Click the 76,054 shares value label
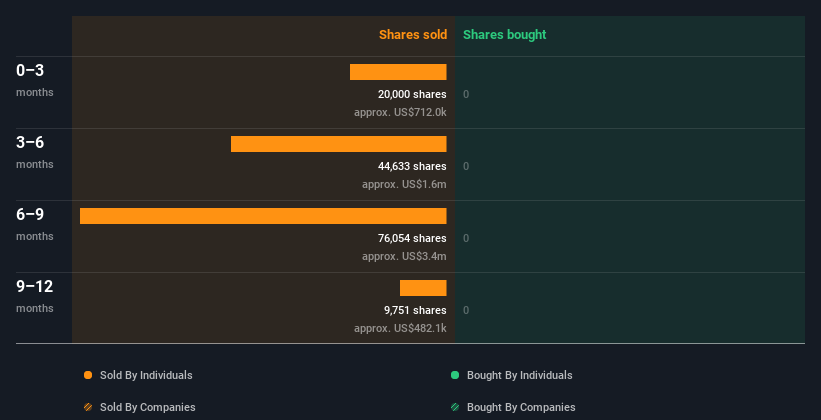The image size is (821, 420). tap(405, 238)
